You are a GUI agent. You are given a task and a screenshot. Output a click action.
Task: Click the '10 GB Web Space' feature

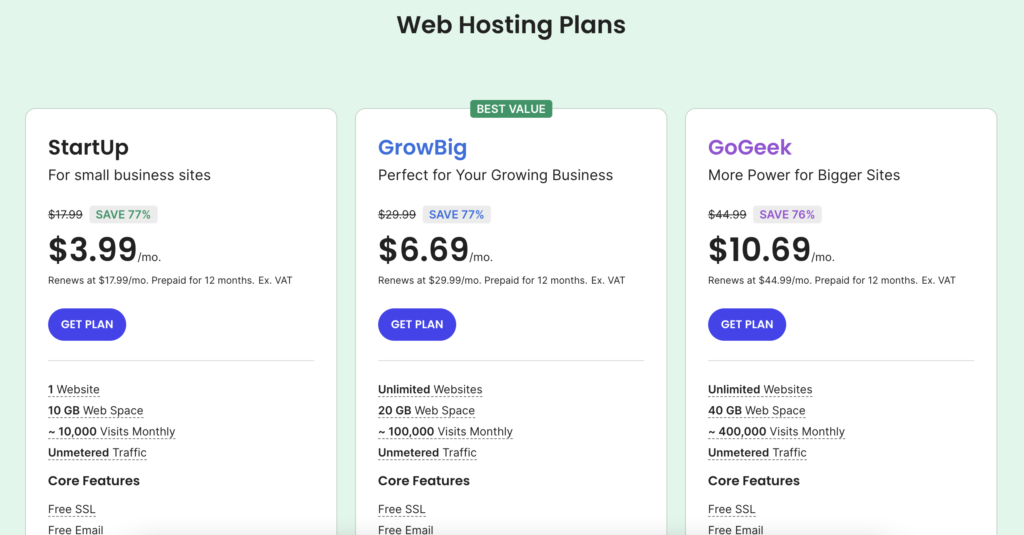click(x=96, y=411)
